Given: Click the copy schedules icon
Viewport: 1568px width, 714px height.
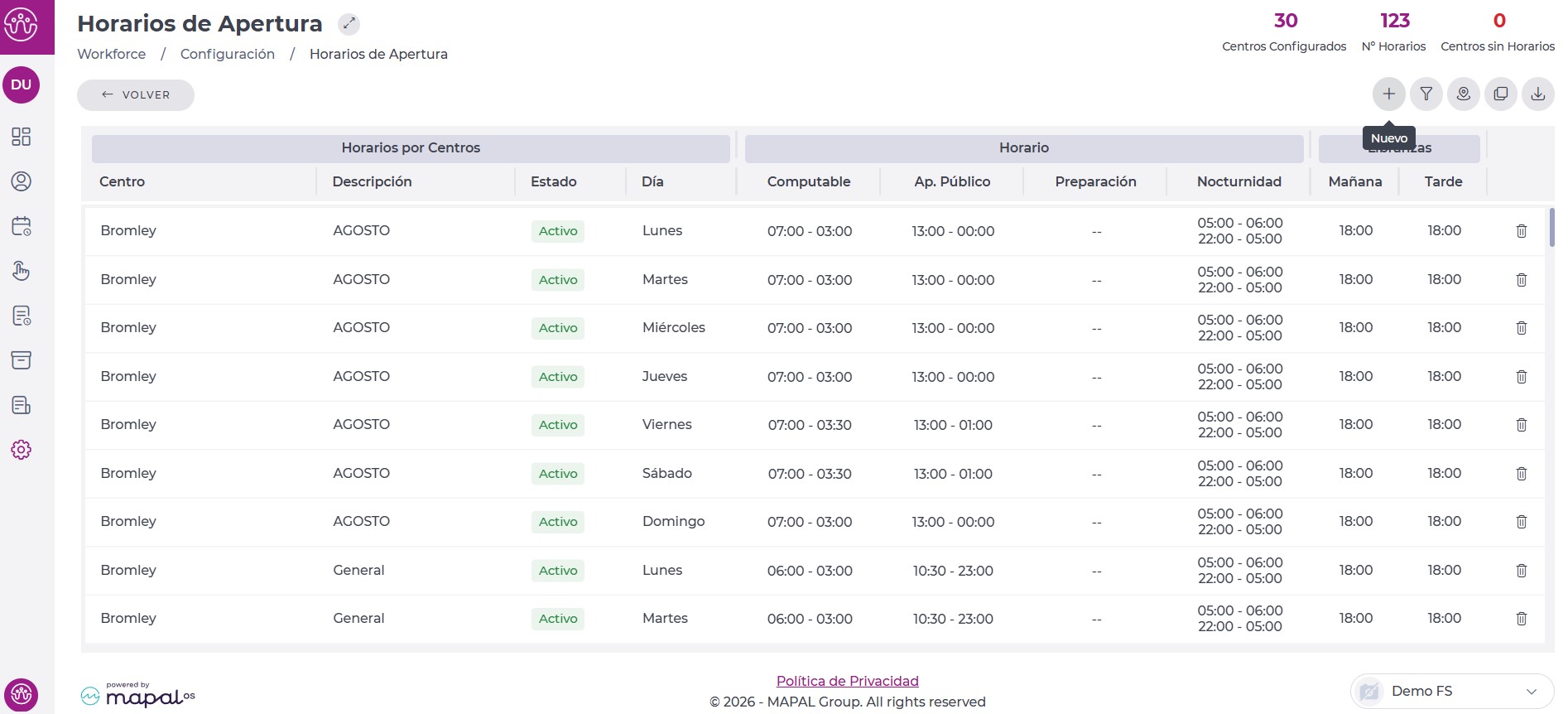Looking at the screenshot, I should [1500, 94].
